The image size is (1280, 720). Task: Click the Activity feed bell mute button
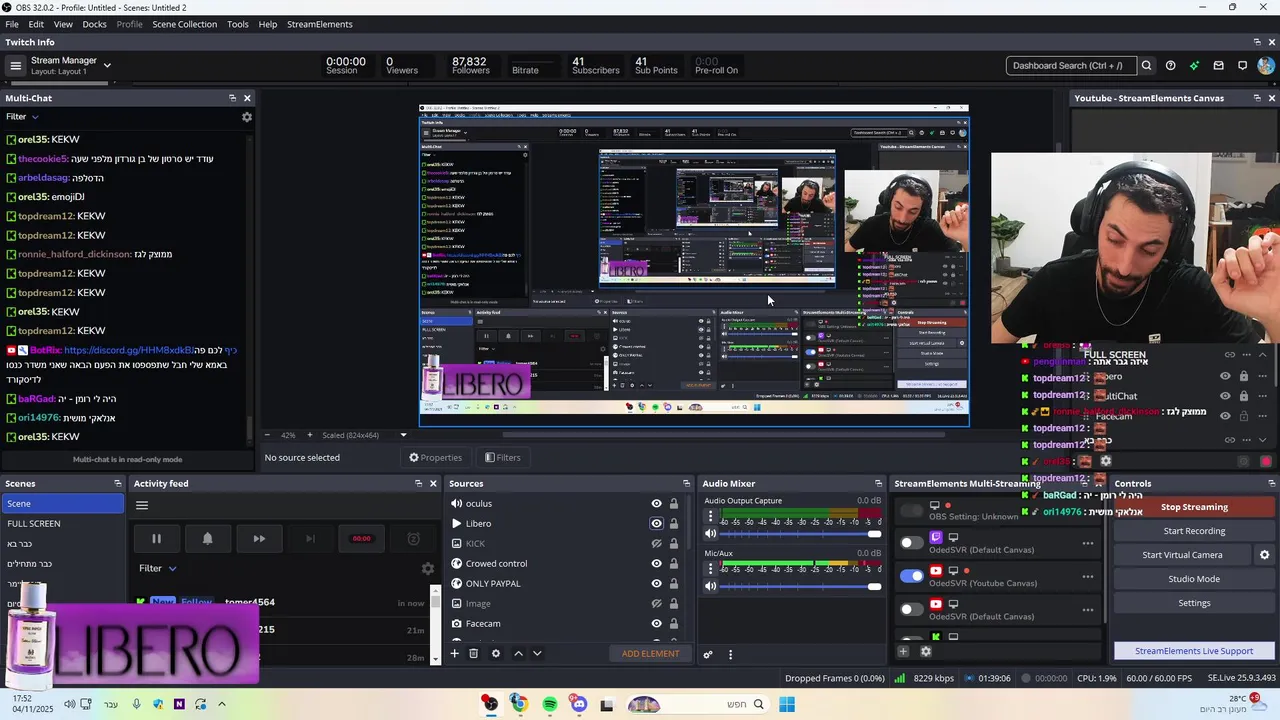[207, 539]
